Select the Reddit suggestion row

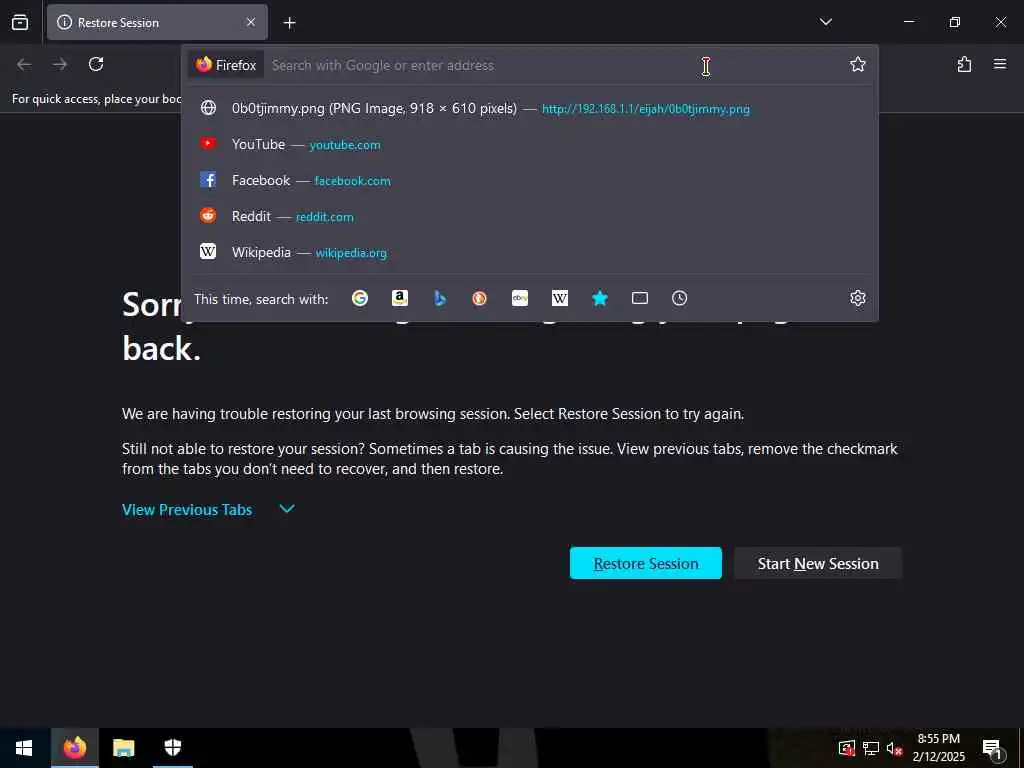tap(530, 216)
